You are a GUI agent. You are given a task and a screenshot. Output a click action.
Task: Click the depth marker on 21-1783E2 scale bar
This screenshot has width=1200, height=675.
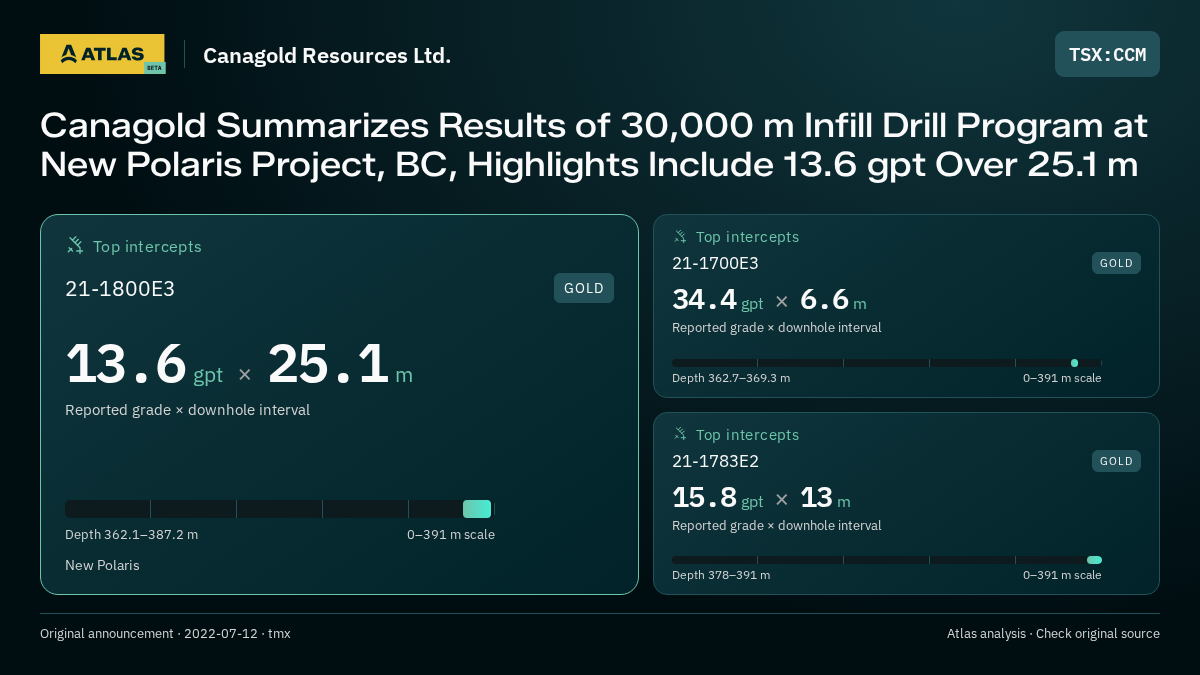[1094, 560]
